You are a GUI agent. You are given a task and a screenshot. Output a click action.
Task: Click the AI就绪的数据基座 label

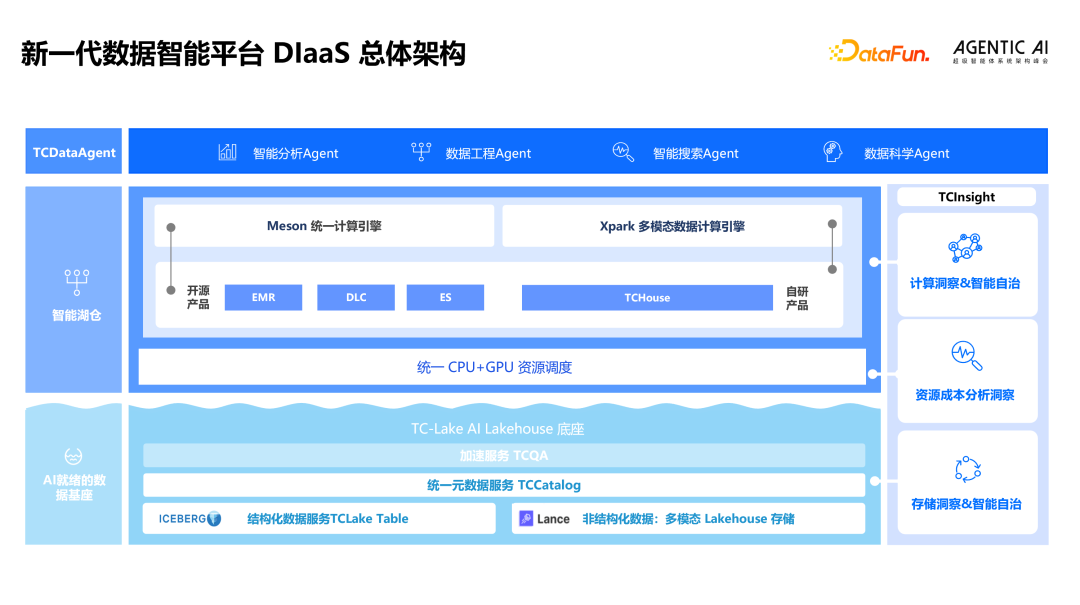pyautogui.click(x=74, y=488)
